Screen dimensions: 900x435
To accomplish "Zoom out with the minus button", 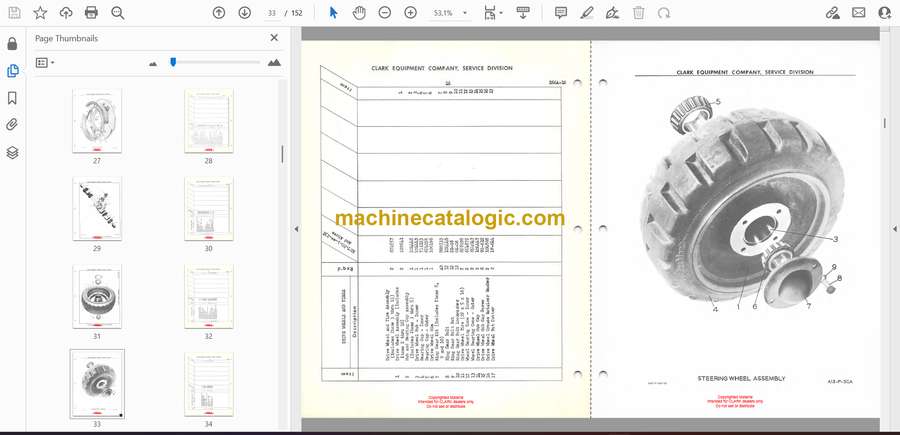I will [x=385, y=13].
